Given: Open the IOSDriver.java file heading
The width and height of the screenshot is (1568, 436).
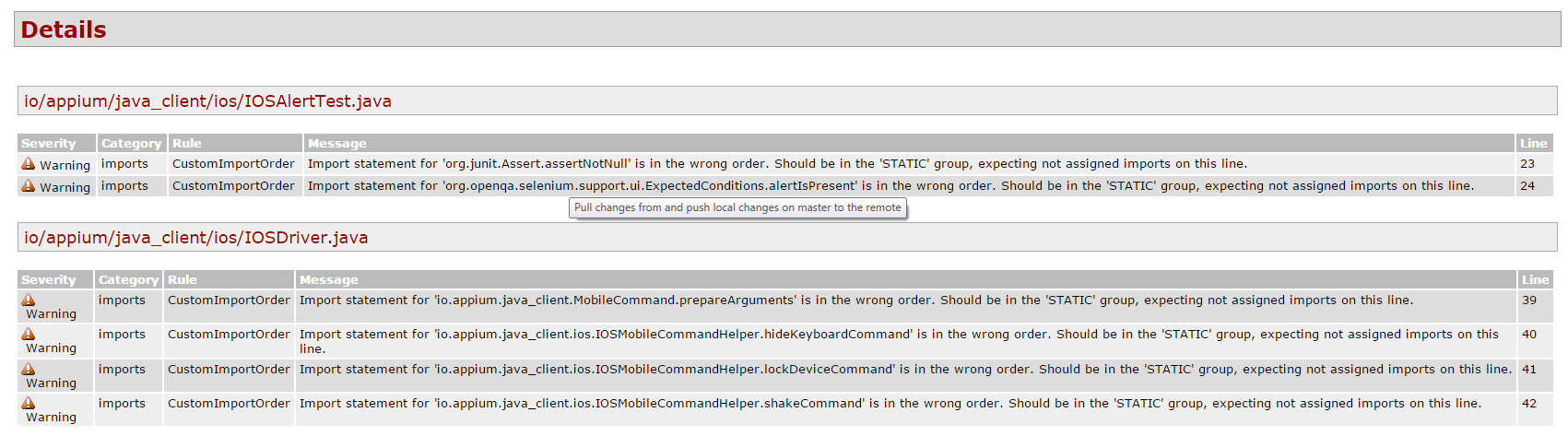Looking at the screenshot, I should coord(195,238).
